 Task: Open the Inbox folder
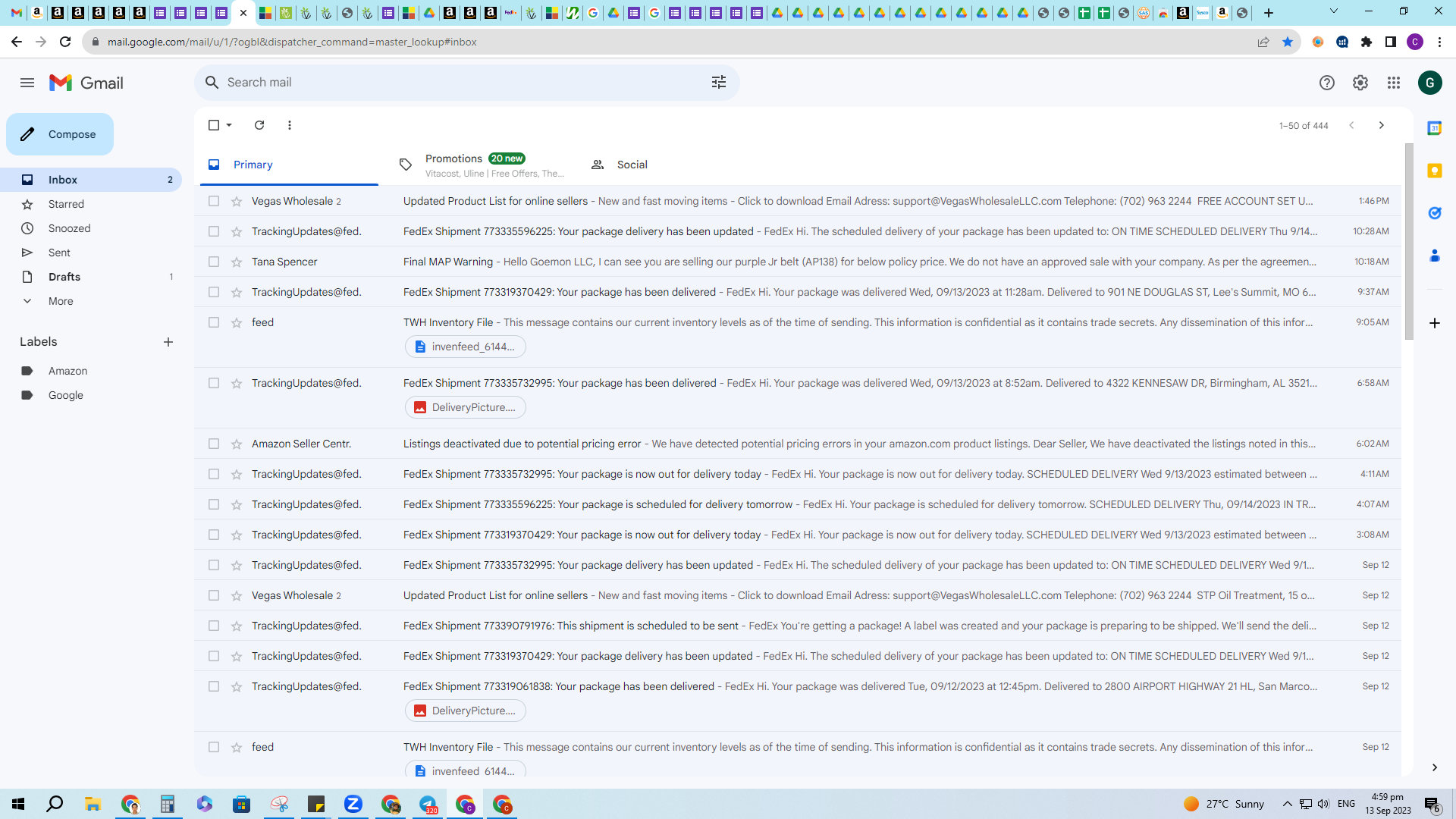91,180
